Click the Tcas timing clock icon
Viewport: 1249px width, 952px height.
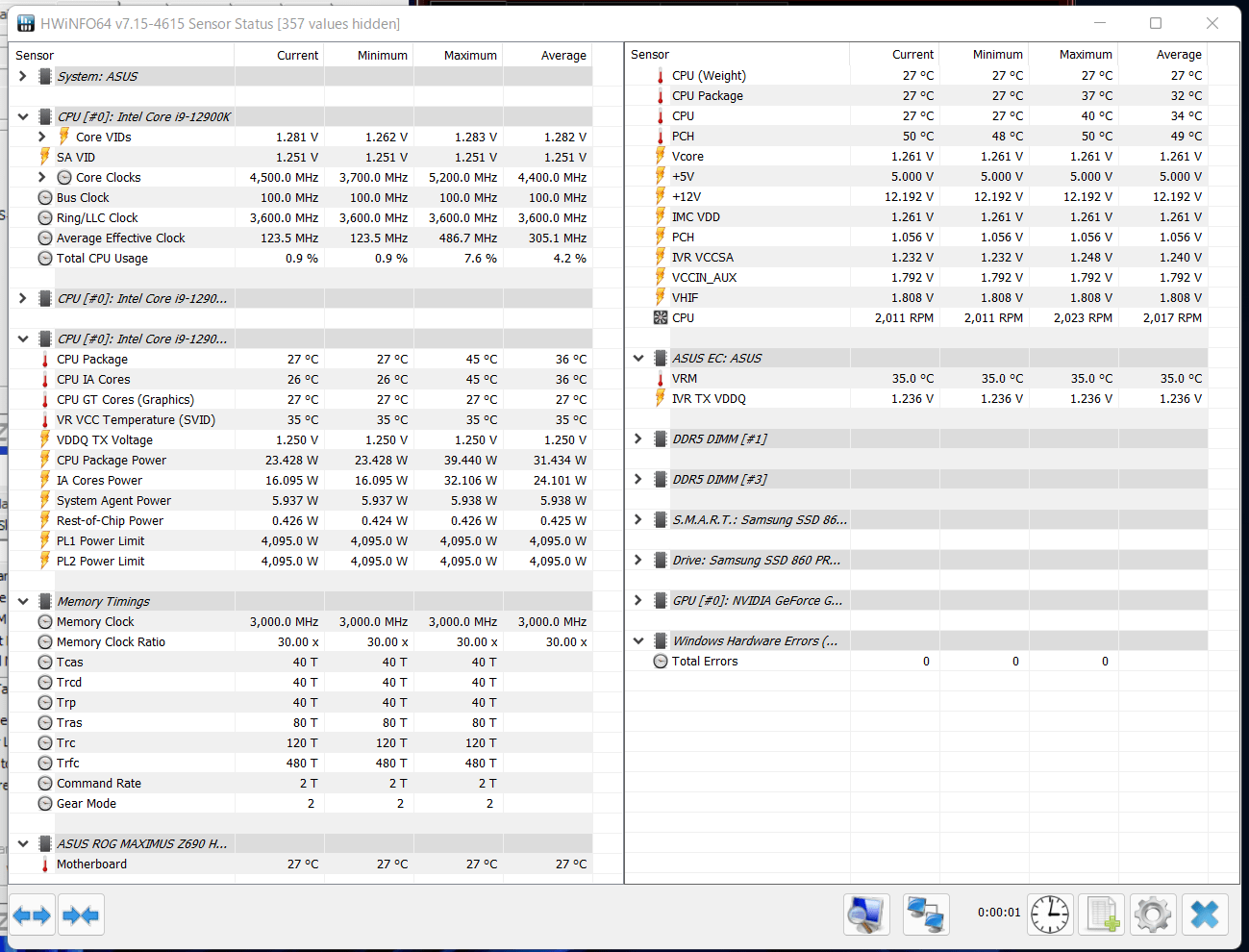click(45, 662)
